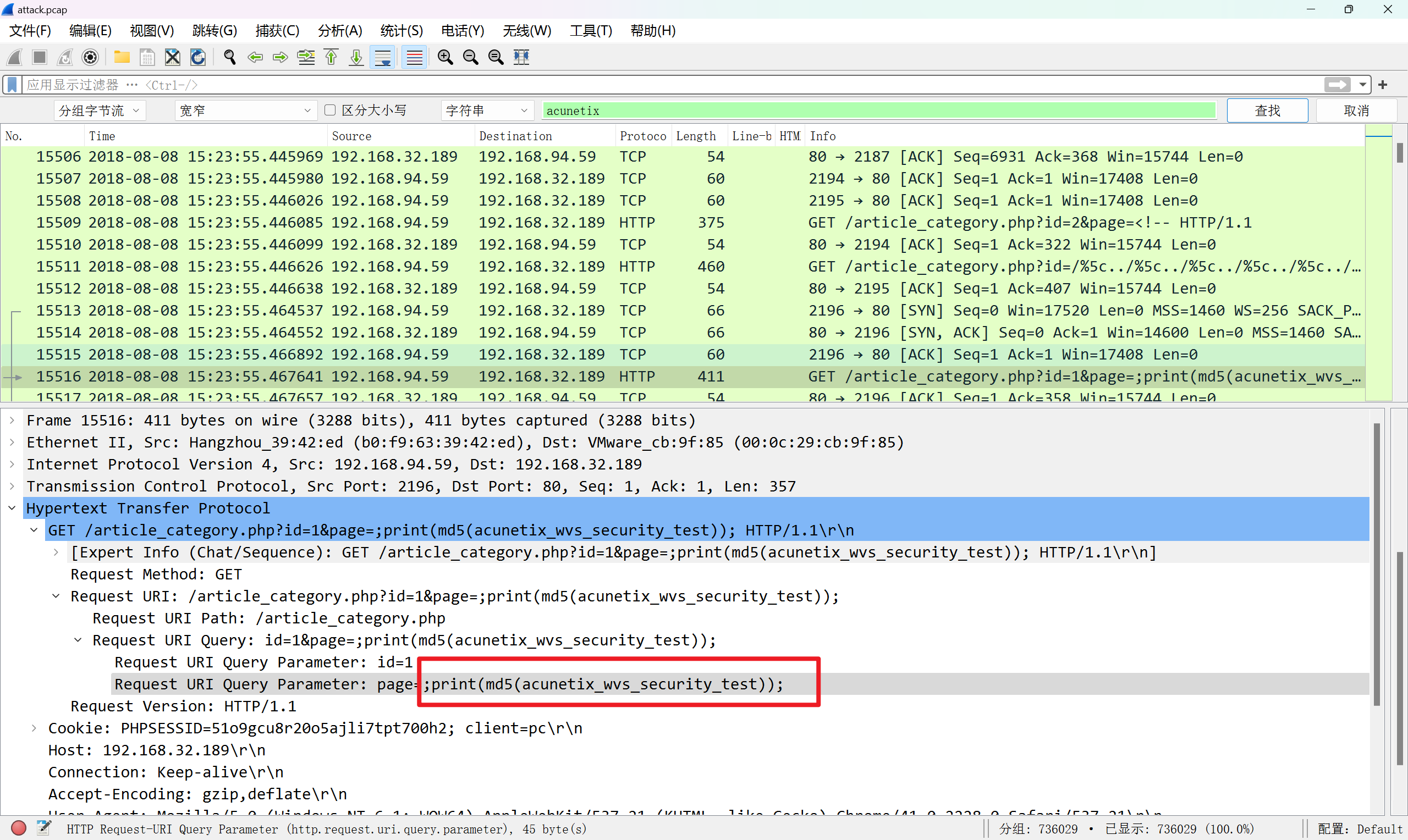
Task: Select the Request Method: GET line
Action: [156, 574]
